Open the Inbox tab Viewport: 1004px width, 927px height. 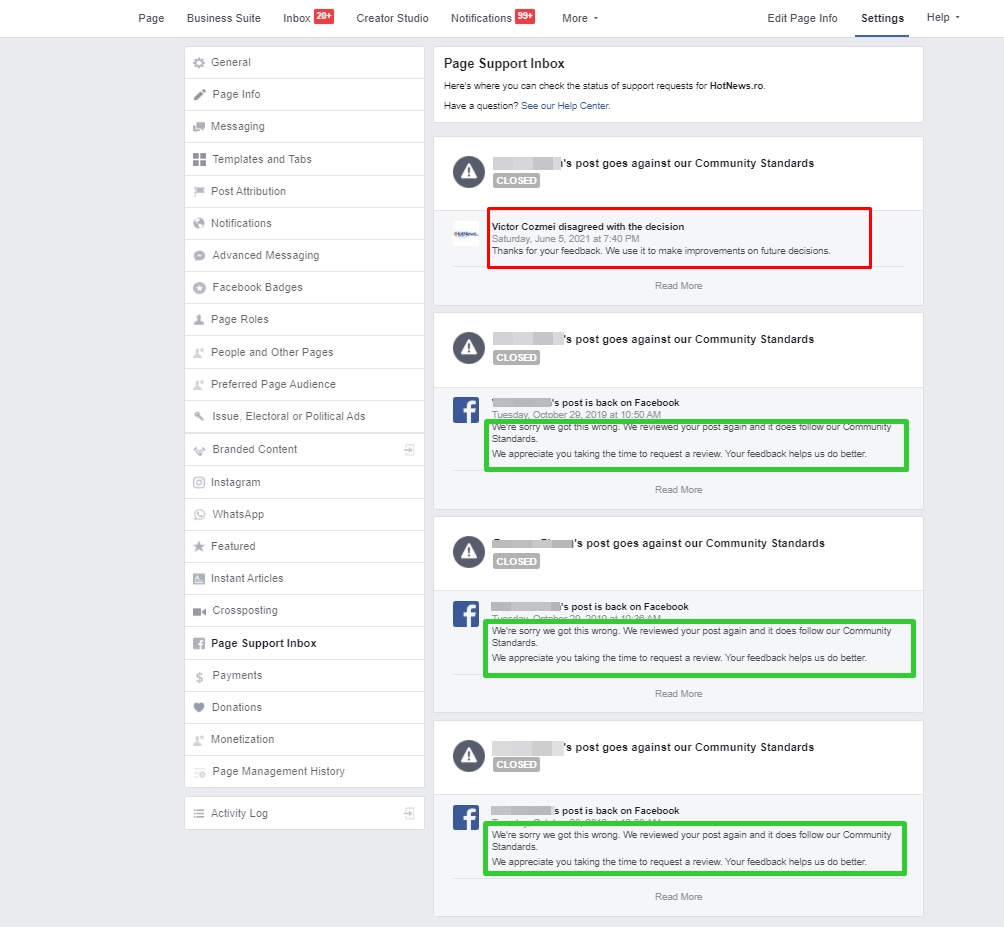point(297,18)
